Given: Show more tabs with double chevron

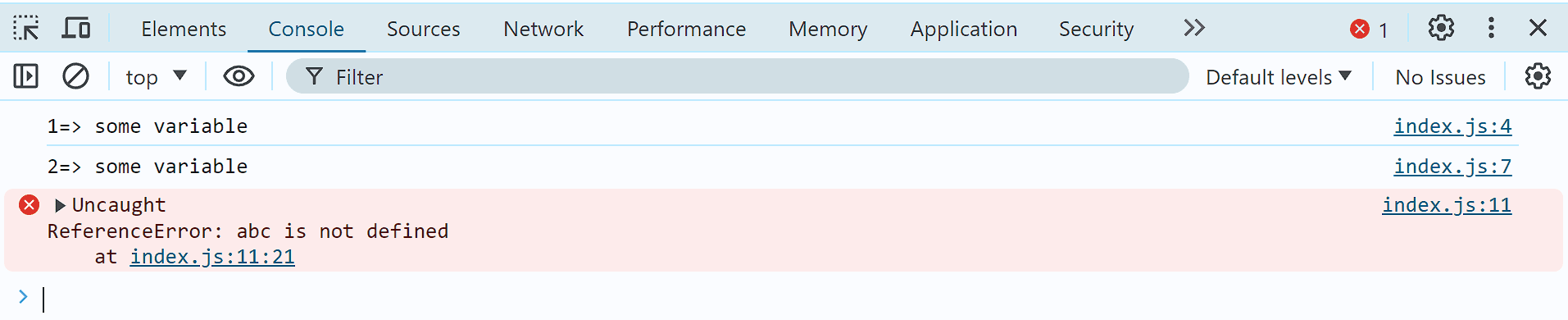Looking at the screenshot, I should [x=1194, y=28].
